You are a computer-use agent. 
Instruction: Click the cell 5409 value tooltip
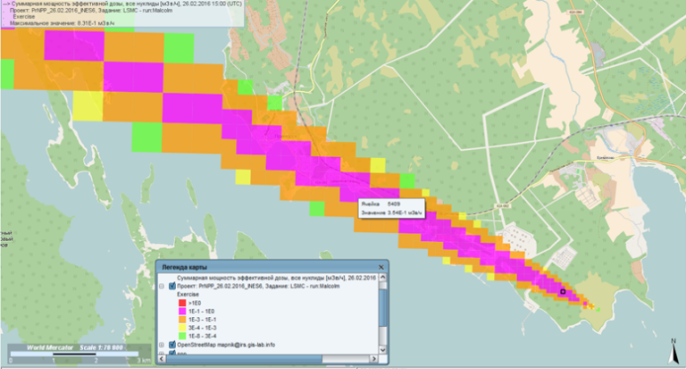tap(392, 208)
